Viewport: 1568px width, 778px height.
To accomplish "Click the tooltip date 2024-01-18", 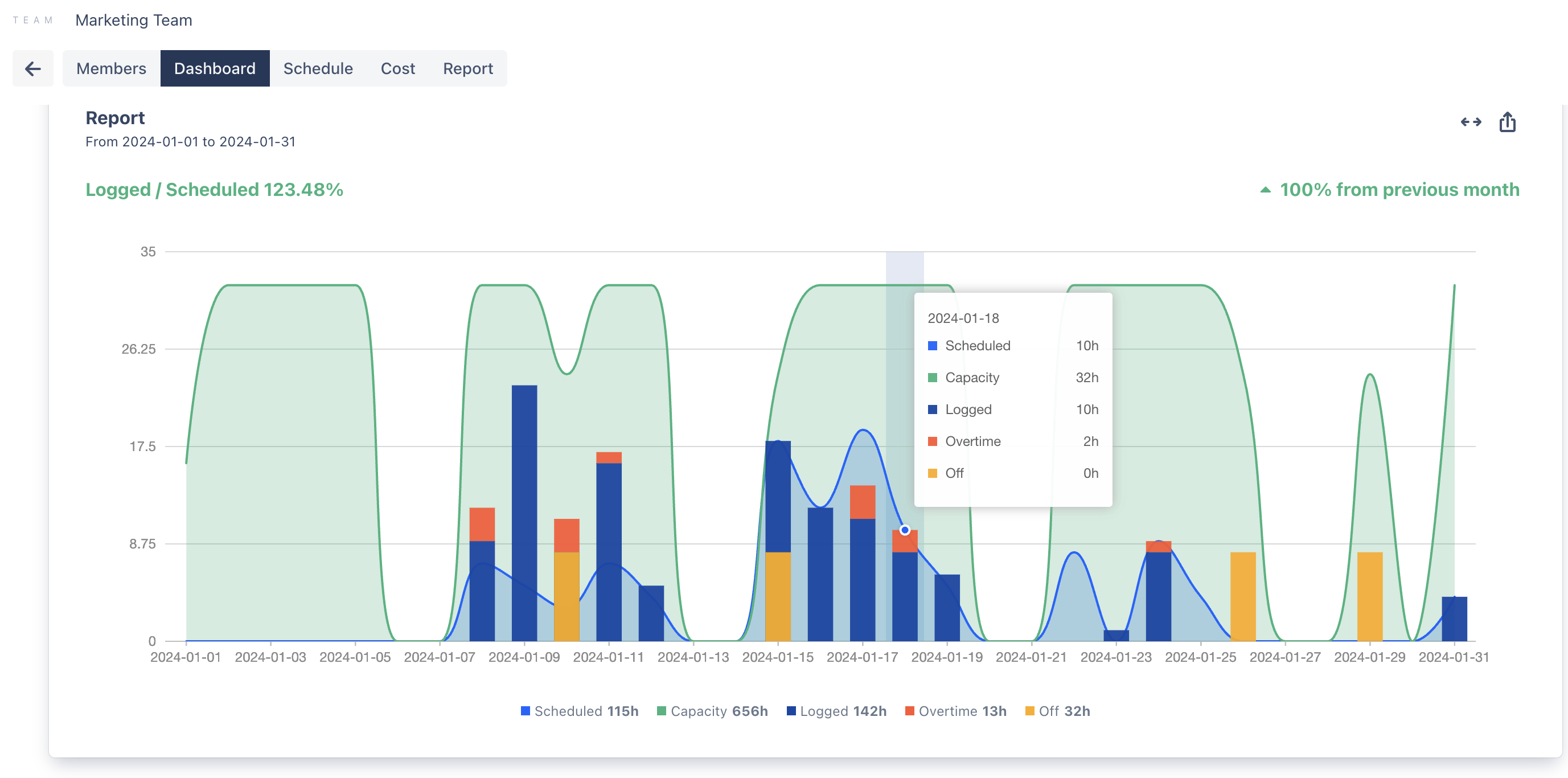I will pyautogui.click(x=963, y=318).
